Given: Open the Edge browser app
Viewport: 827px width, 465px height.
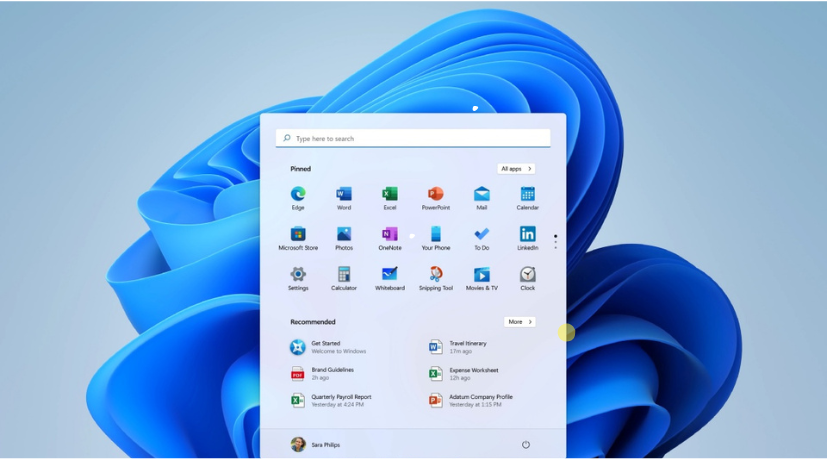Looking at the screenshot, I should [298, 194].
